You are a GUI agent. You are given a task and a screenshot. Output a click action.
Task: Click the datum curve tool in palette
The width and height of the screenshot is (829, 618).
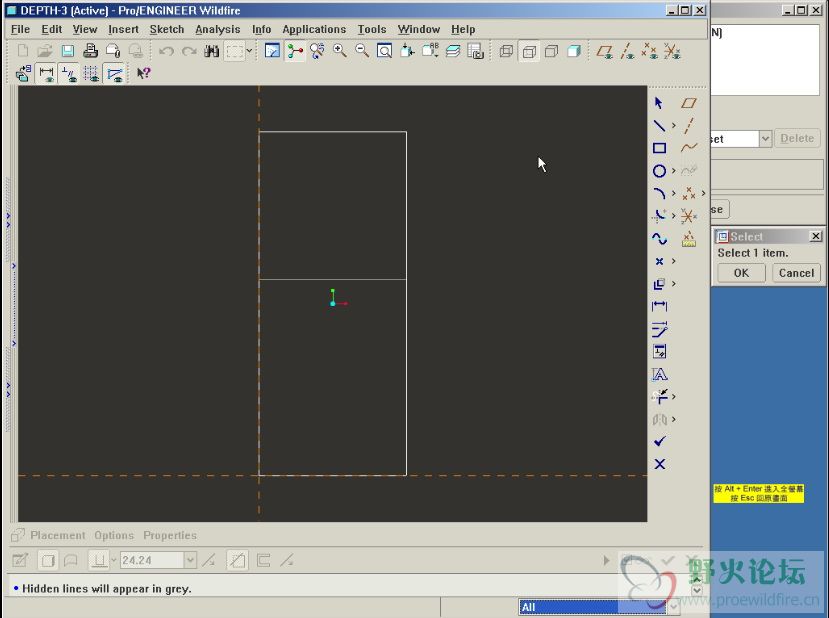pyautogui.click(x=688, y=148)
